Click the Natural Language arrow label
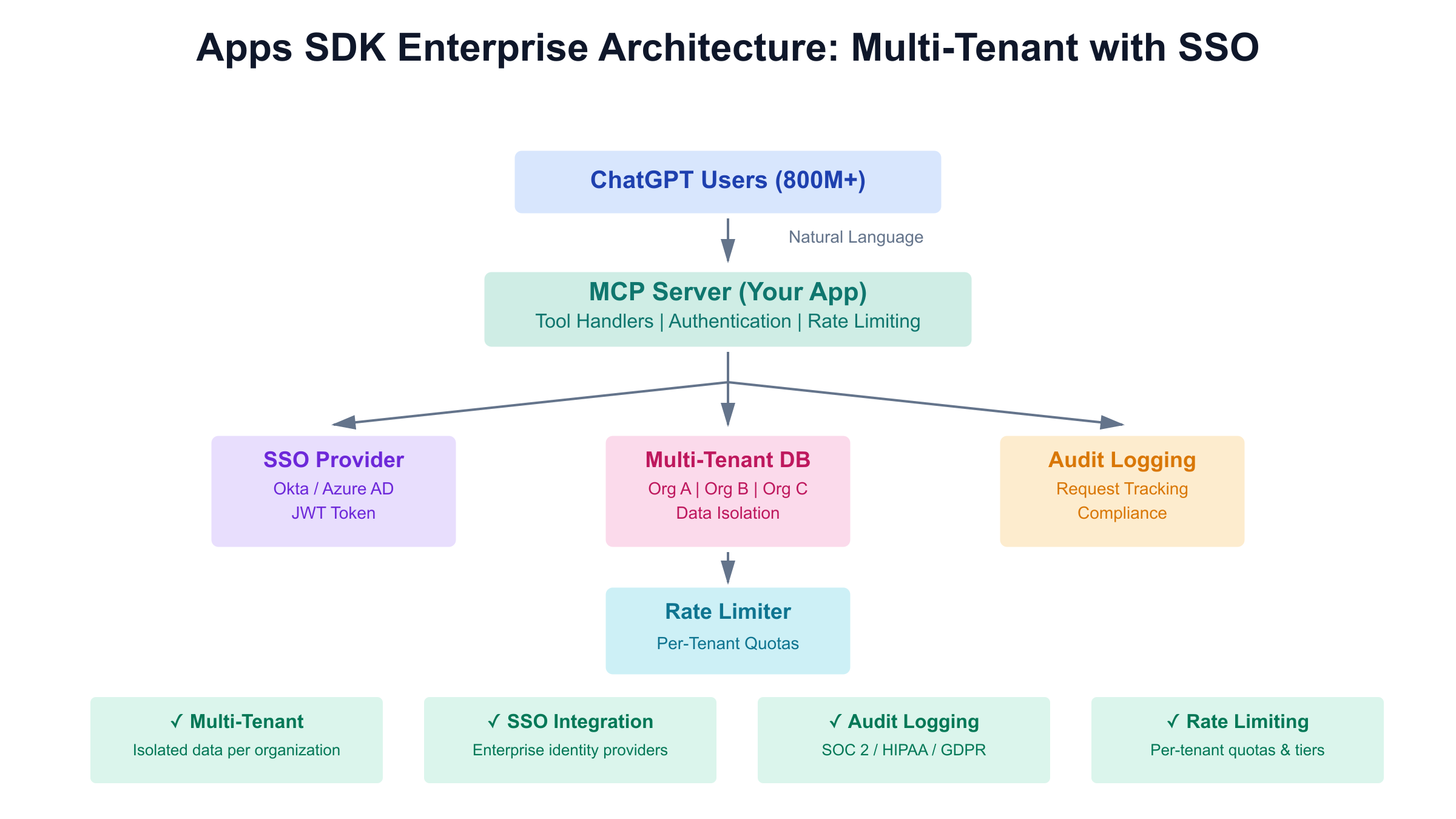The height and width of the screenshot is (819, 1456). pyautogui.click(x=855, y=237)
